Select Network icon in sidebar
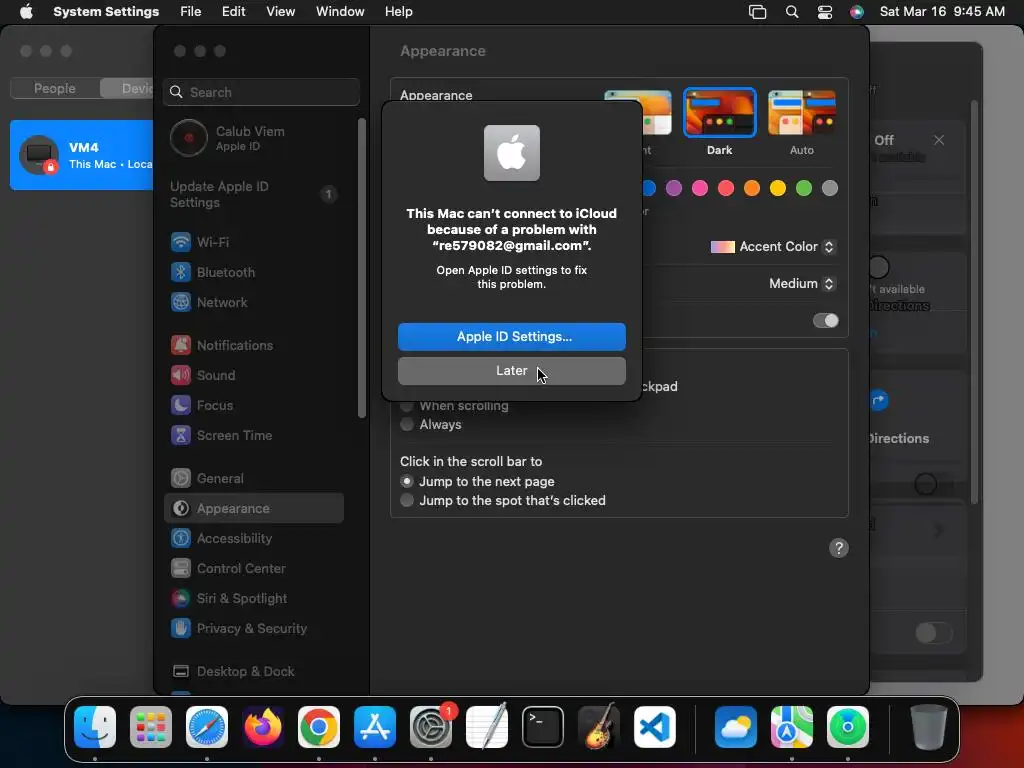This screenshot has height=768, width=1024. click(181, 302)
